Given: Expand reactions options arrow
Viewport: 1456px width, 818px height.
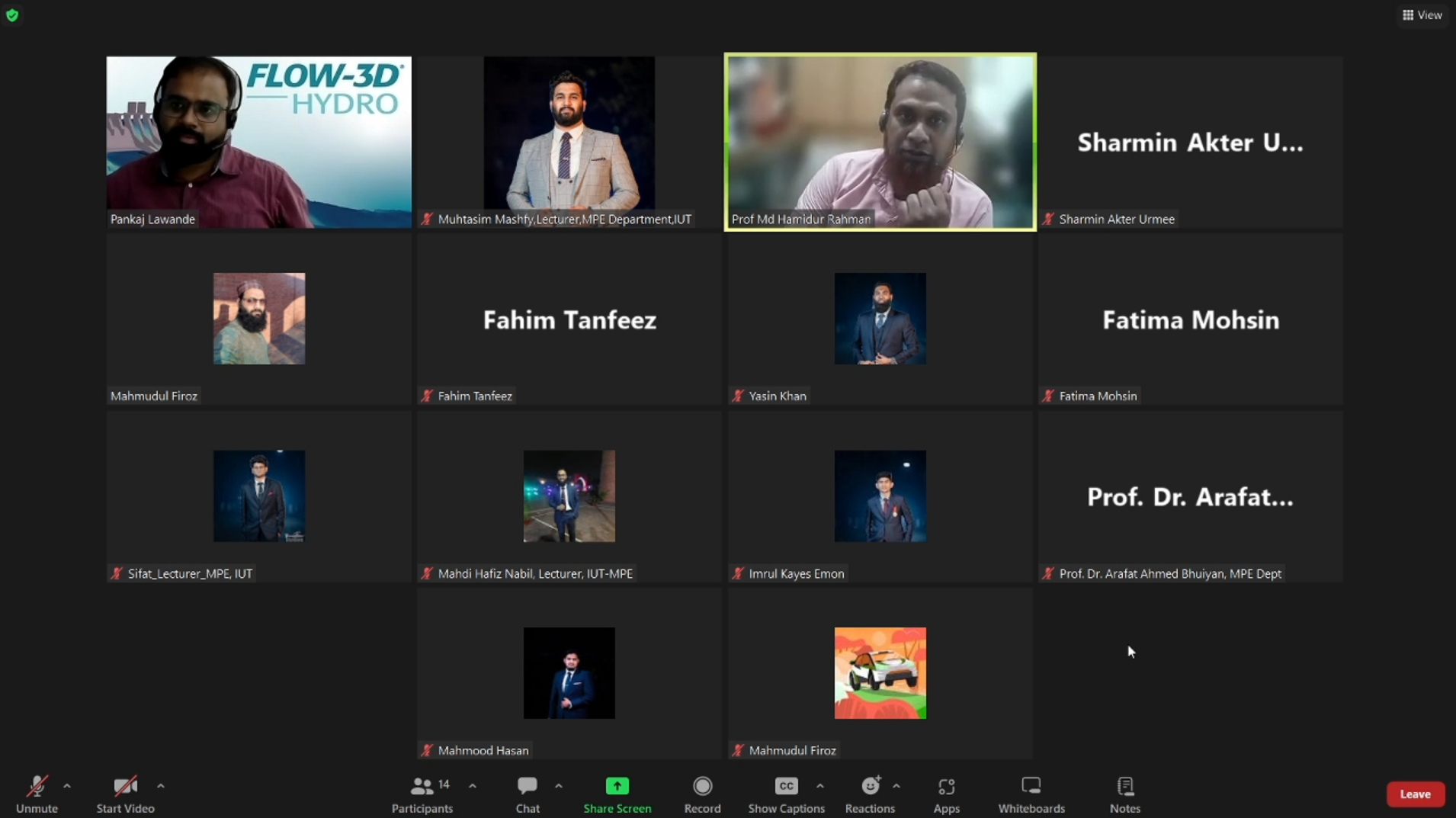Looking at the screenshot, I should point(896,785).
